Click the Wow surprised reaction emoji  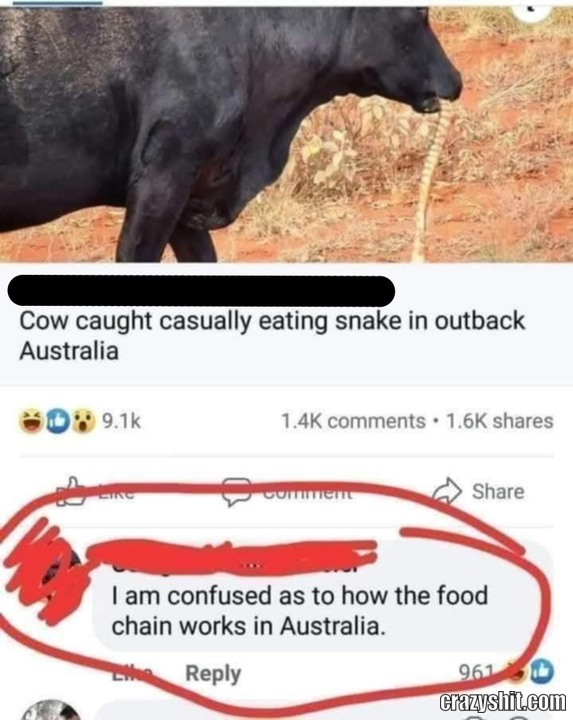click(83, 421)
